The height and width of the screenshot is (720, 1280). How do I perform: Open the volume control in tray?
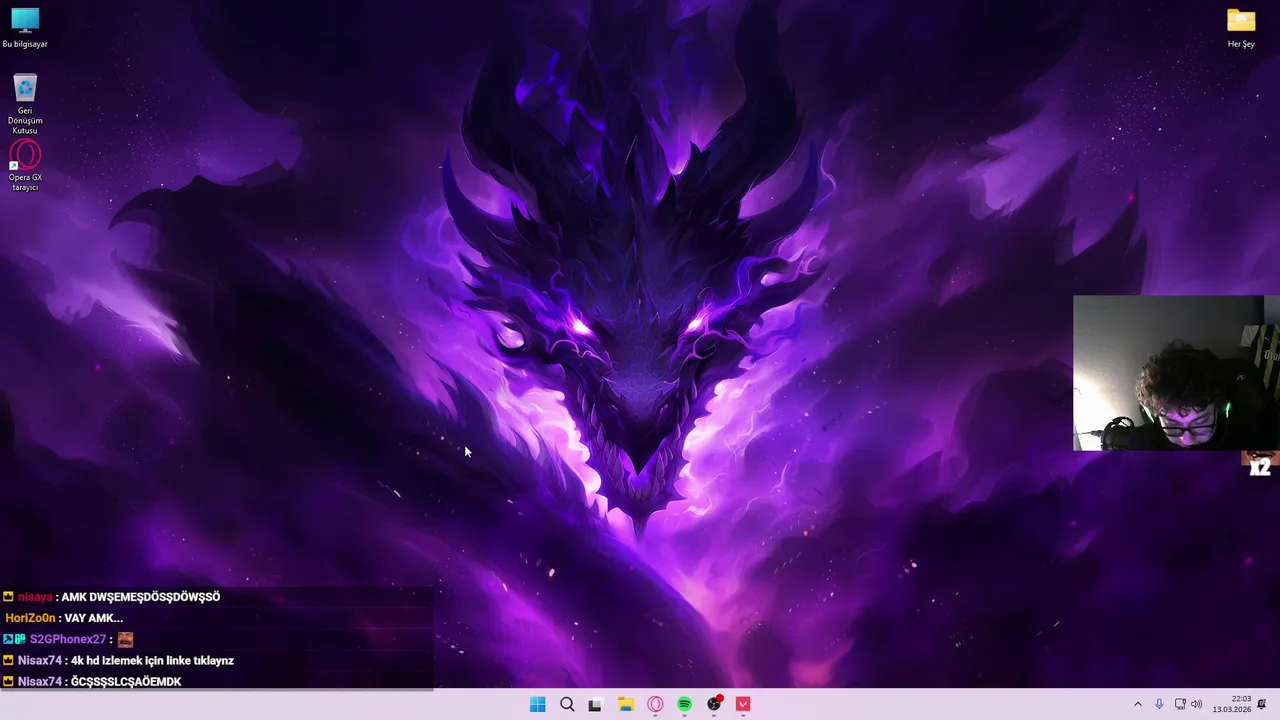[1197, 704]
